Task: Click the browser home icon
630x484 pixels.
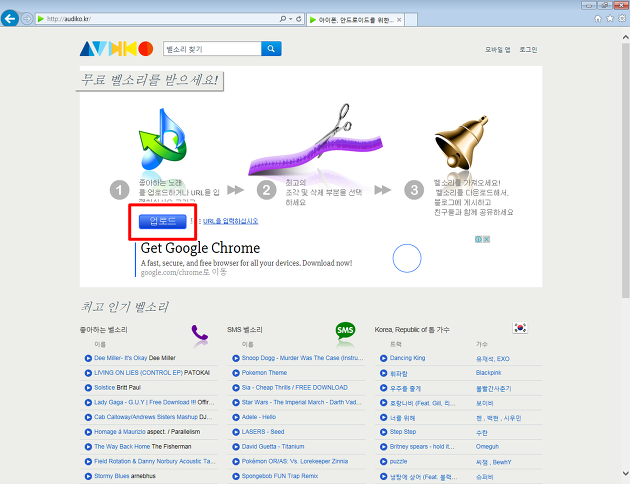Action: coord(598,18)
